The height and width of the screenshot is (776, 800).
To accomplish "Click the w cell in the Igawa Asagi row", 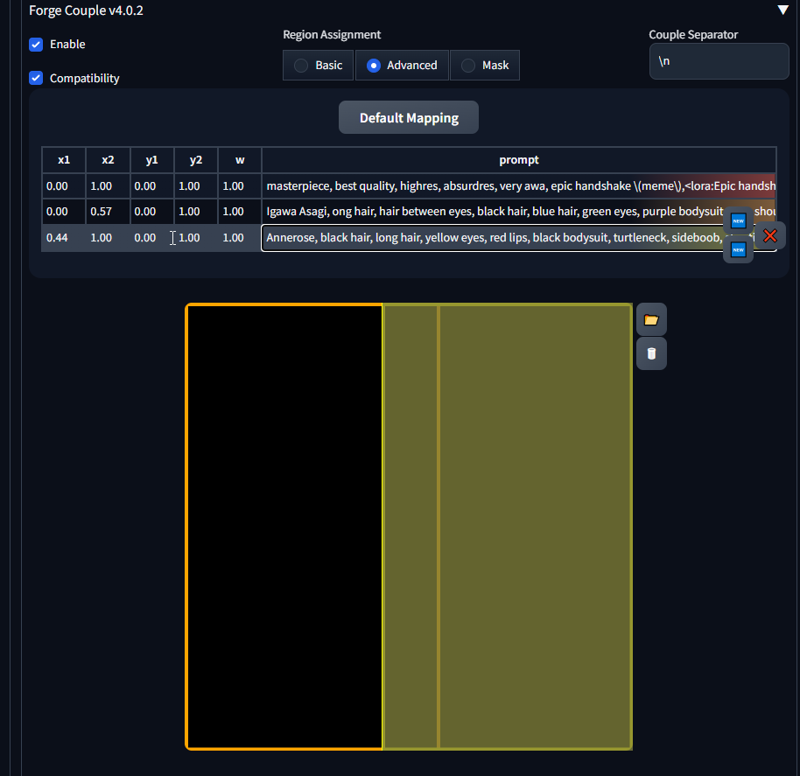I will tap(240, 211).
